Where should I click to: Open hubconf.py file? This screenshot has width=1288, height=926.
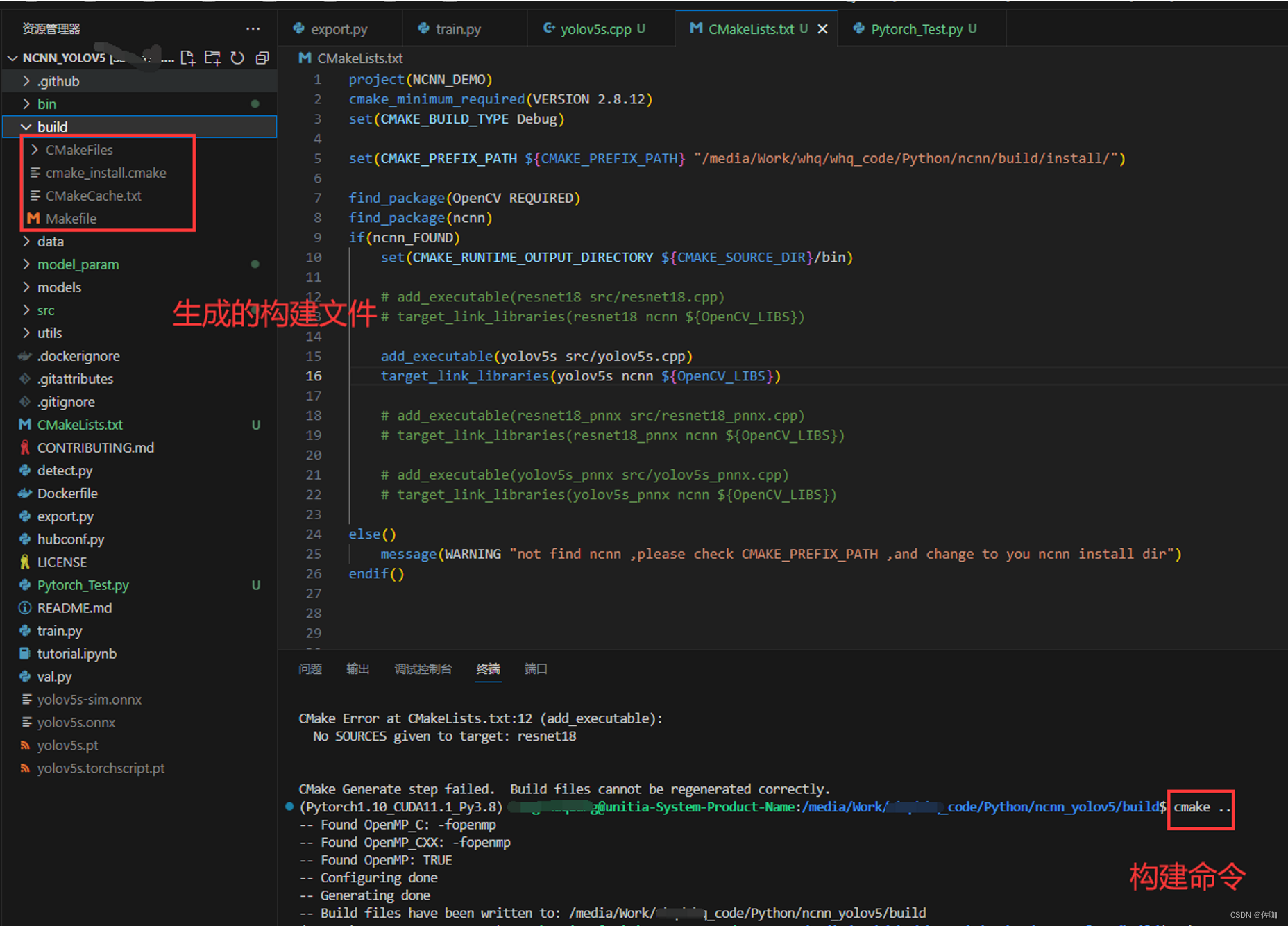point(139,539)
